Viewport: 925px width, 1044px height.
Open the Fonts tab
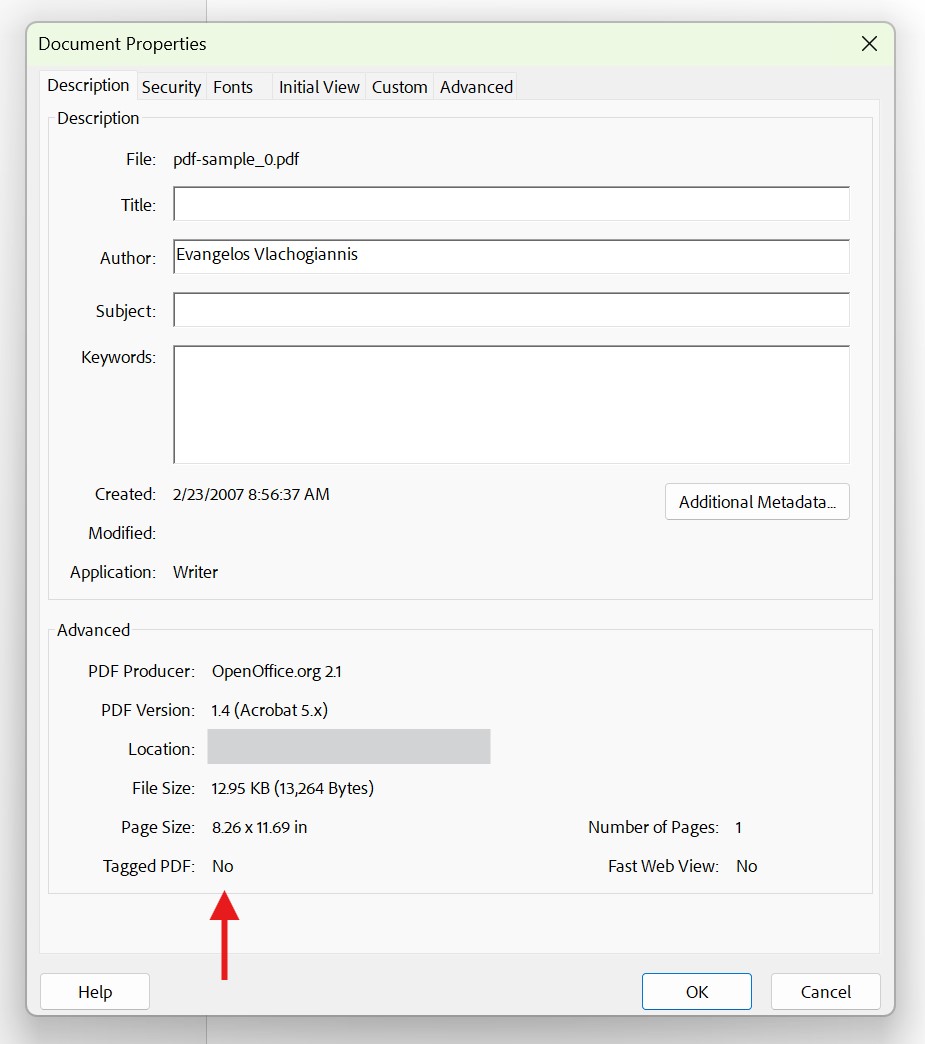click(x=232, y=87)
